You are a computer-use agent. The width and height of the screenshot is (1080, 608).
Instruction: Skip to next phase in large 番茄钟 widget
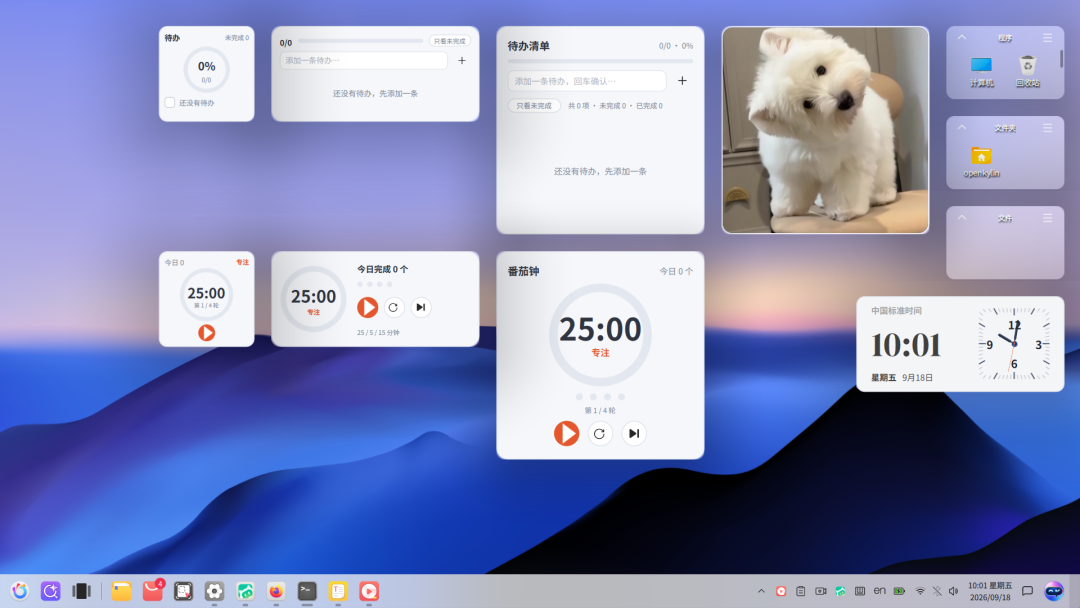click(634, 433)
